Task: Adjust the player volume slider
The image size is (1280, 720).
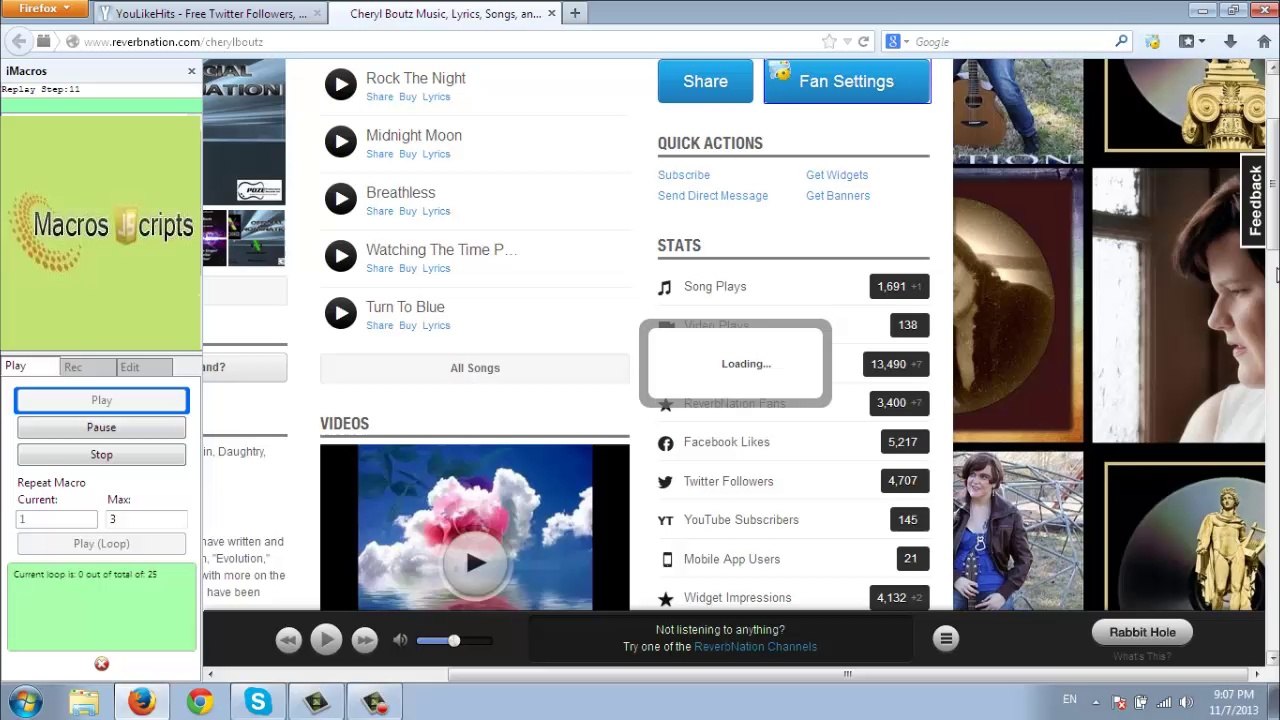Action: tap(453, 640)
